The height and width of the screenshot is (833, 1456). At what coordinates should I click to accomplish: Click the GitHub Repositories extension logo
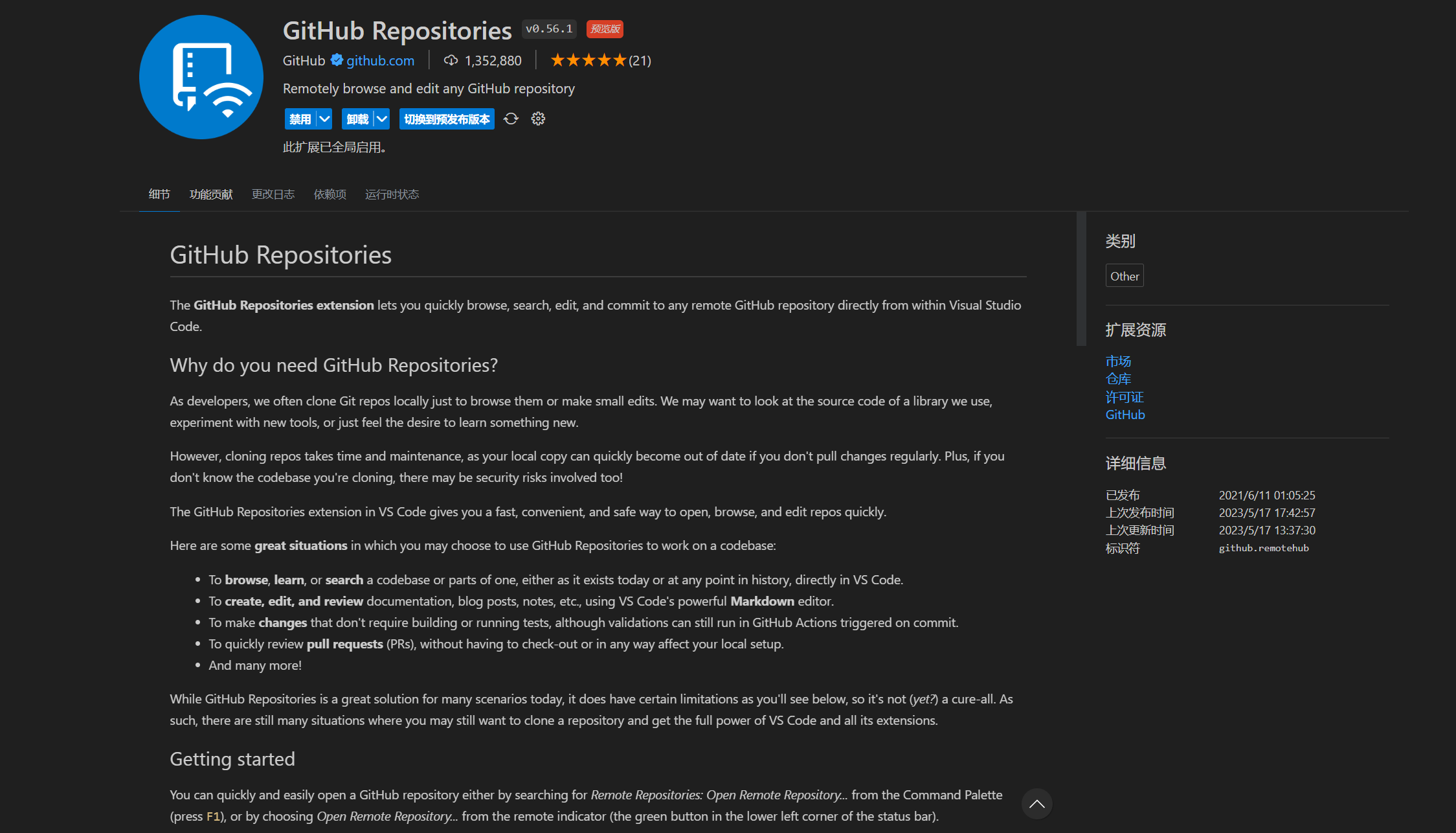(x=201, y=77)
